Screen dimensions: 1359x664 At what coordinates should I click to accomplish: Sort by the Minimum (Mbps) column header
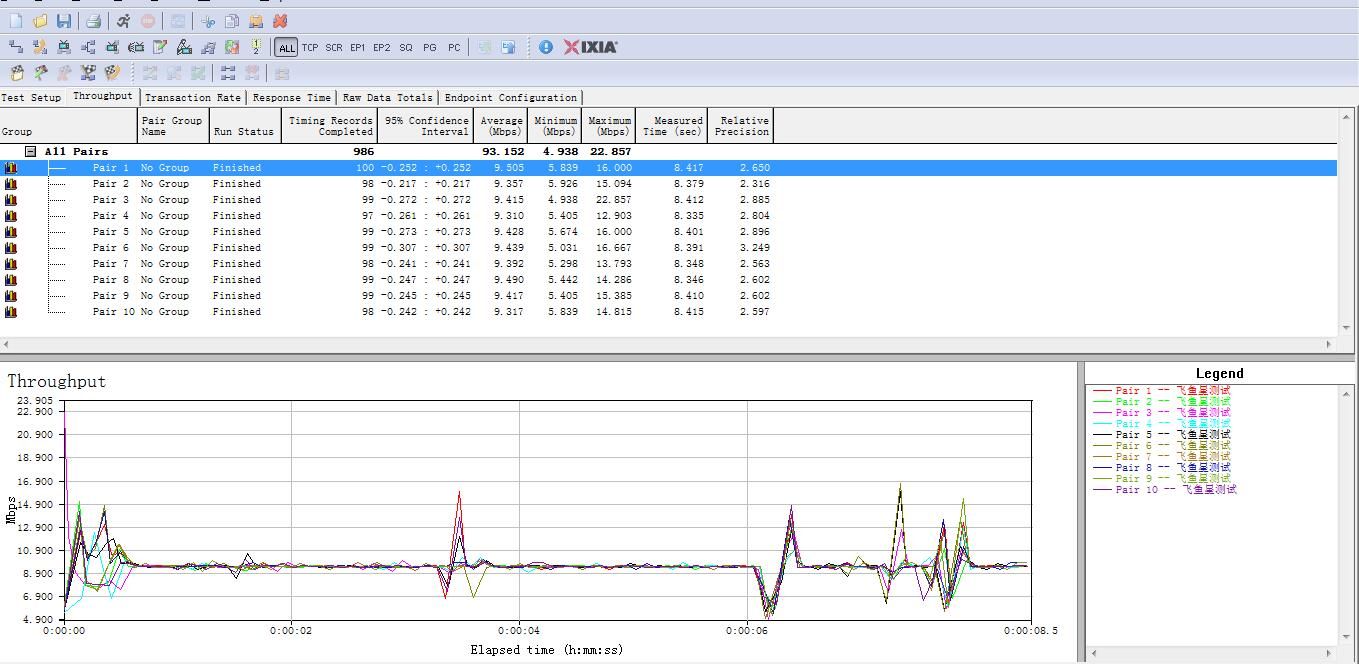(x=554, y=126)
